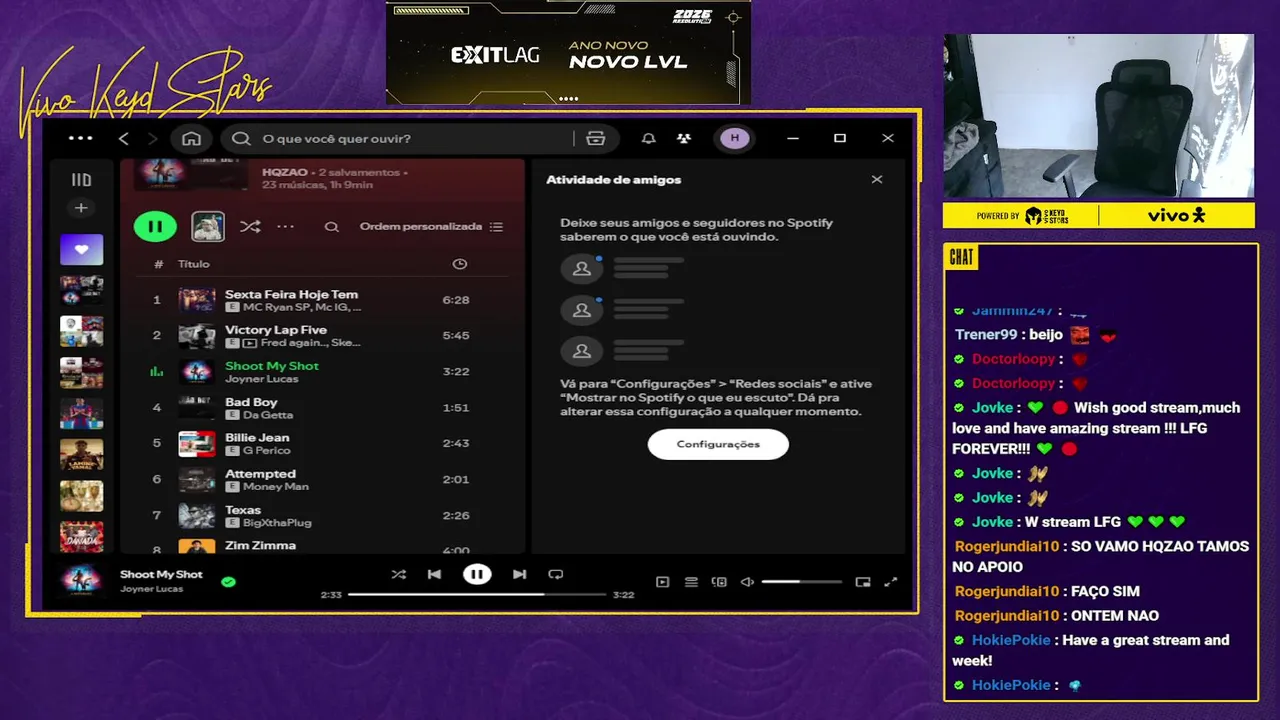Open artist link 'G Perico'
The height and width of the screenshot is (720, 1280).
tap(266, 451)
